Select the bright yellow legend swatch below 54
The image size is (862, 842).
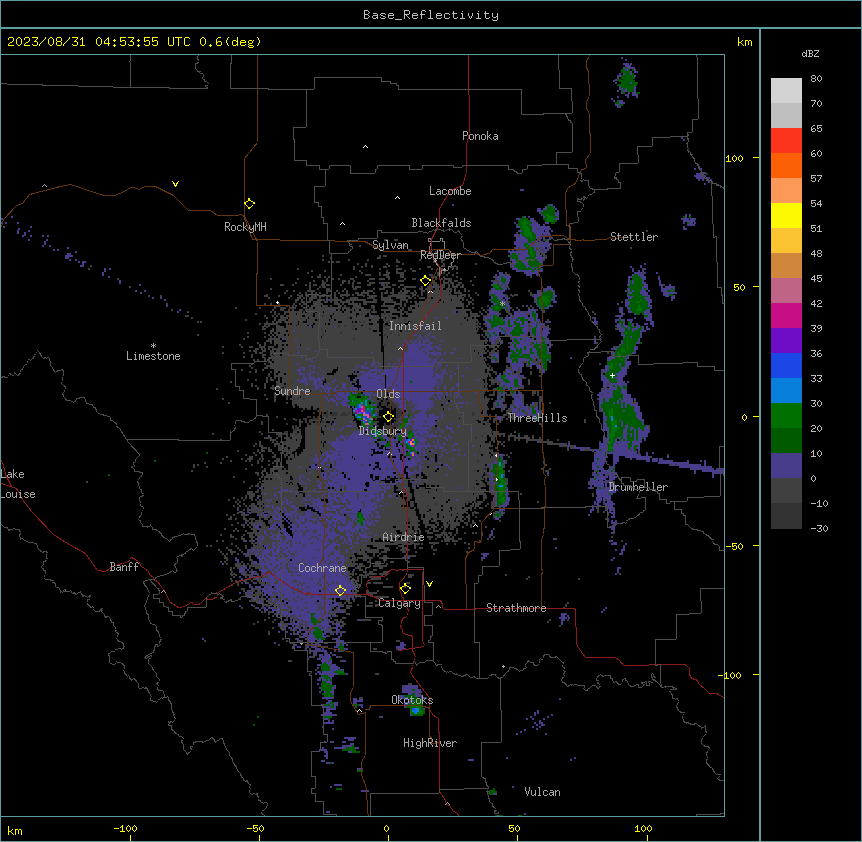pyautogui.click(x=786, y=215)
